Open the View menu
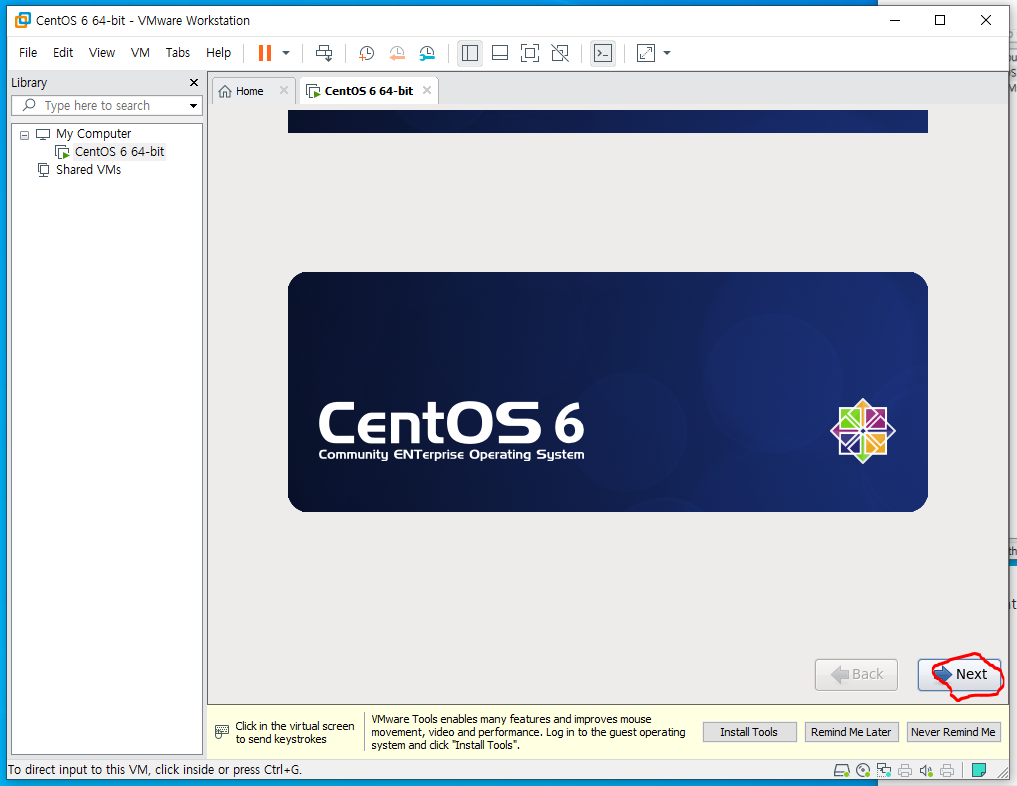The image size is (1017, 786). tap(102, 53)
